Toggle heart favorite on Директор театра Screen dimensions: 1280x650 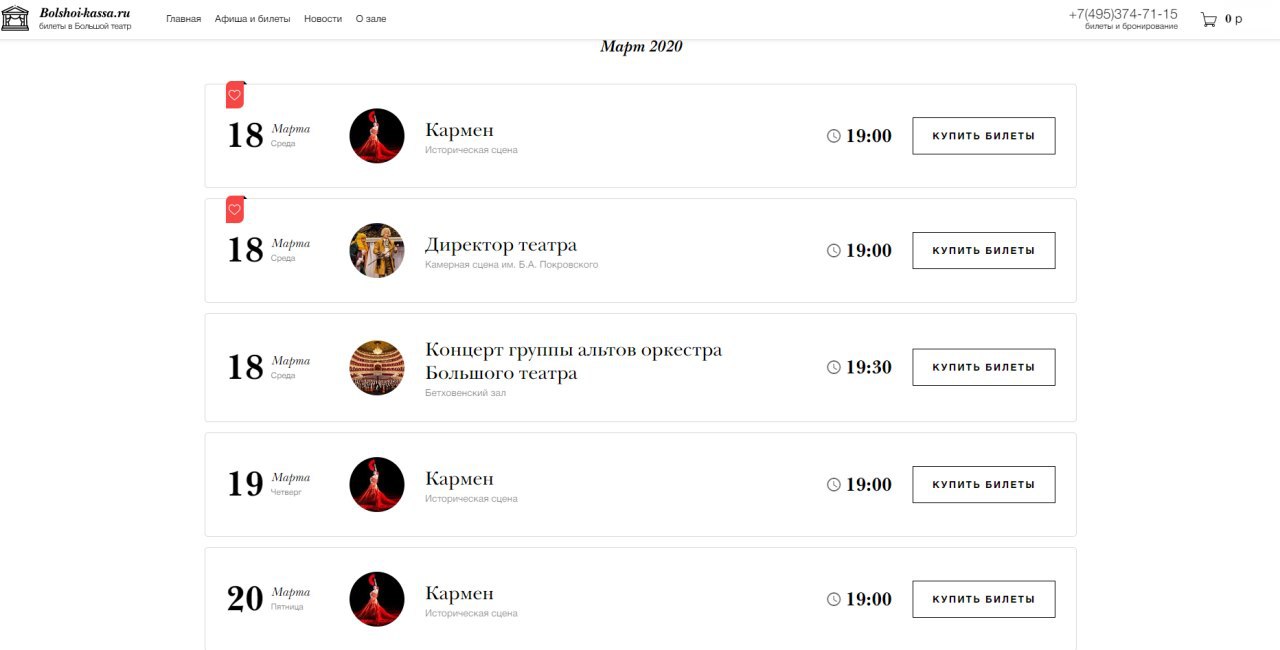pos(235,210)
